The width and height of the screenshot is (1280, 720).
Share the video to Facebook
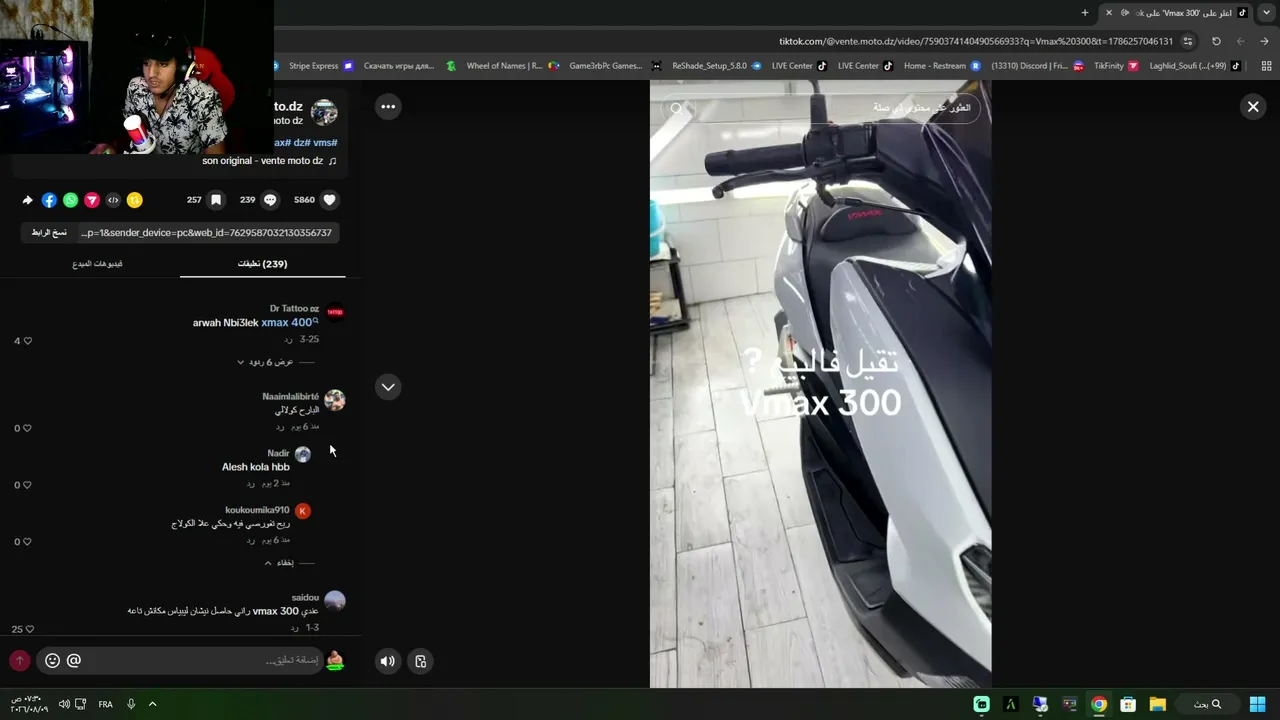pyautogui.click(x=49, y=200)
